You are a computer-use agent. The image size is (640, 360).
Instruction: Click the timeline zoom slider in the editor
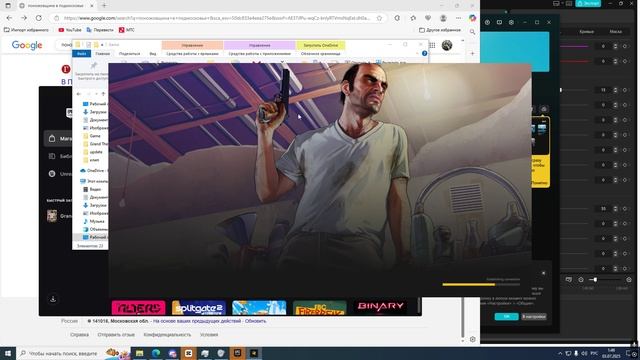[x=604, y=280]
